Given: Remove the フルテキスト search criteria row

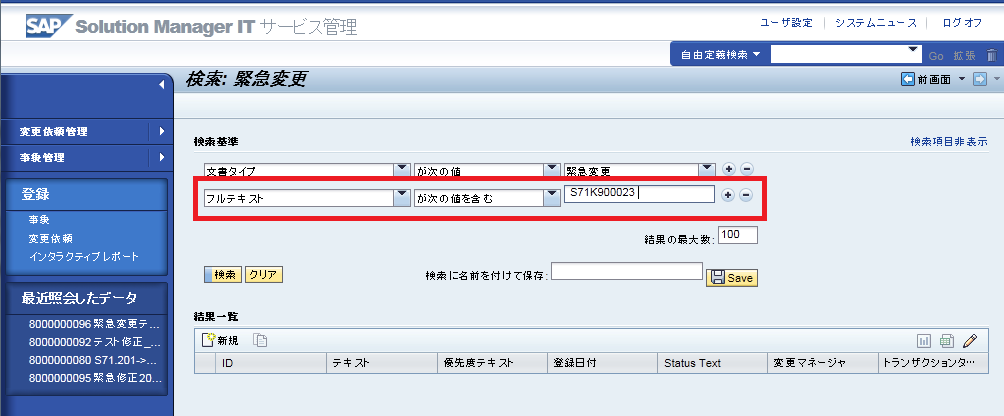Looking at the screenshot, I should click(746, 195).
